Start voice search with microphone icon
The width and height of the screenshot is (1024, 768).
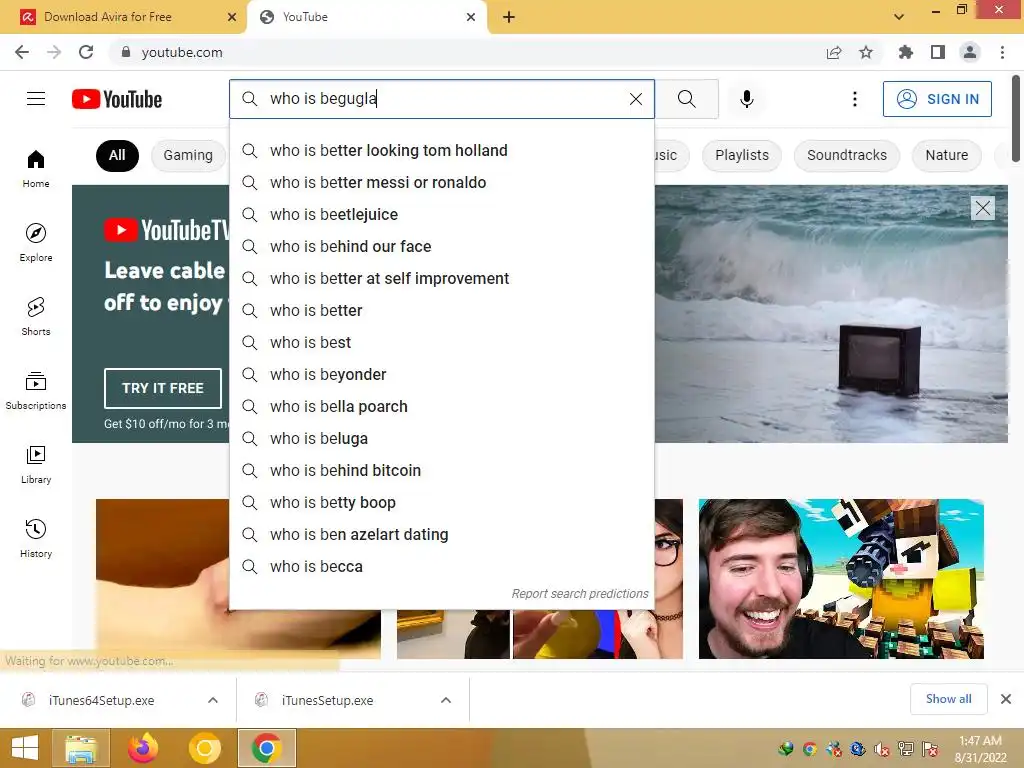click(x=746, y=99)
